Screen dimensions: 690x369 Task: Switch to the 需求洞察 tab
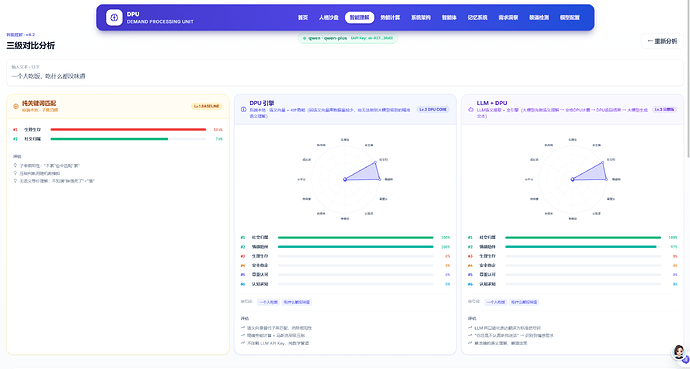[x=508, y=18]
